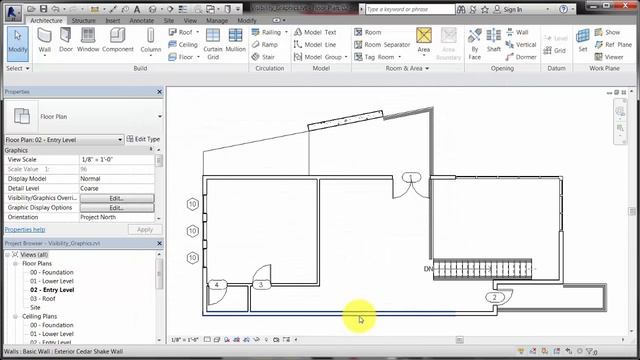640x360 pixels.
Task: Select the Ref Plane tool
Action: coord(613,44)
